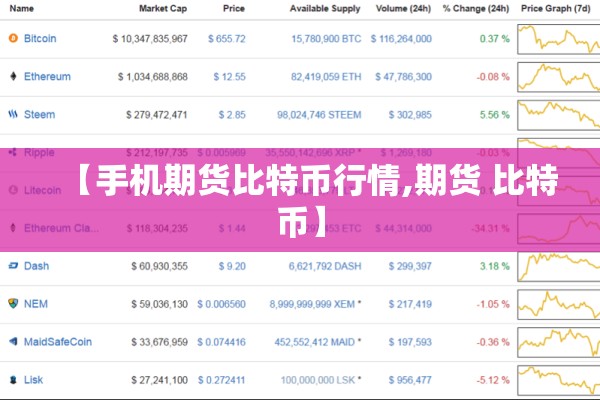The image size is (600, 400).
Task: Click Dash volume $ 299,397
Action: (410, 266)
